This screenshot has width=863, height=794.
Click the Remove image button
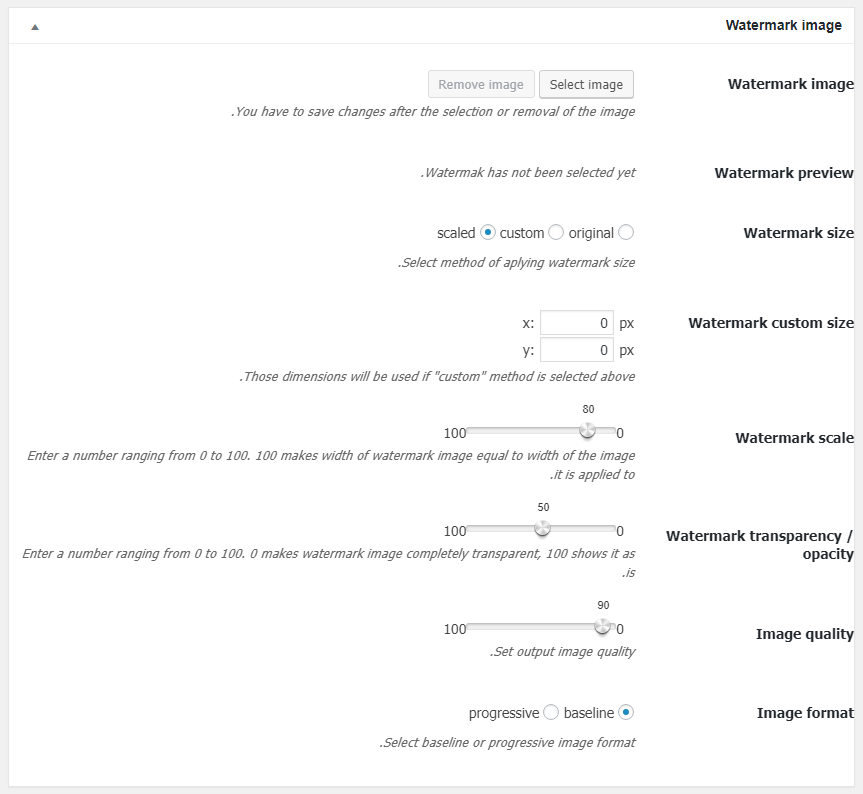tap(481, 85)
